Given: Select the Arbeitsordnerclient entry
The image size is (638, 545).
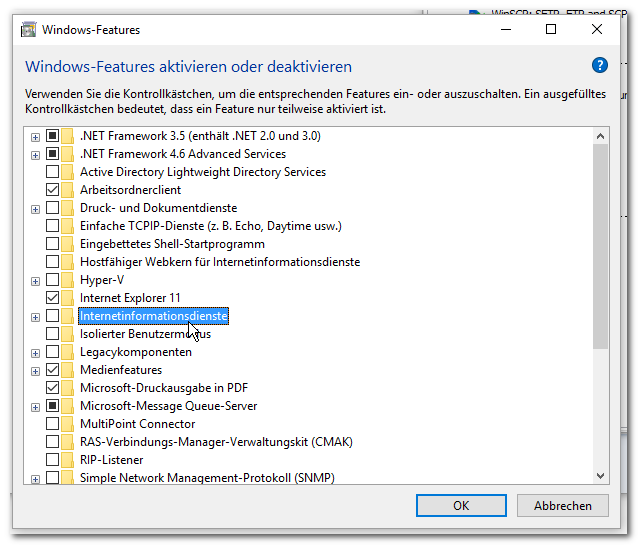Looking at the screenshot, I should 130,190.
